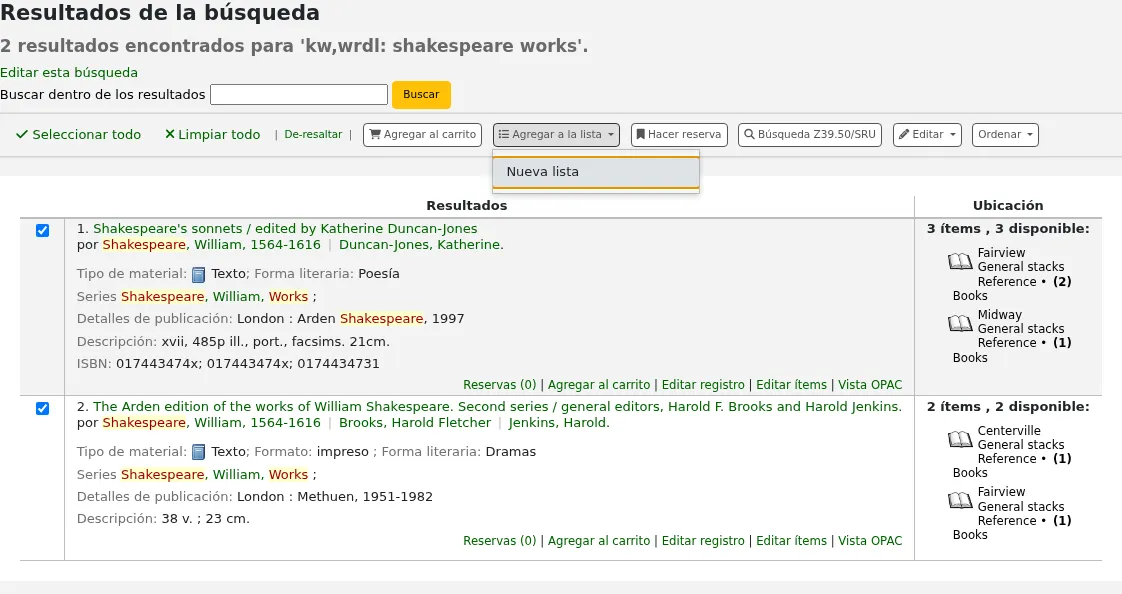Click author Jenkins, Harold link
Screen dimensions: 1122x594
[x=559, y=423]
